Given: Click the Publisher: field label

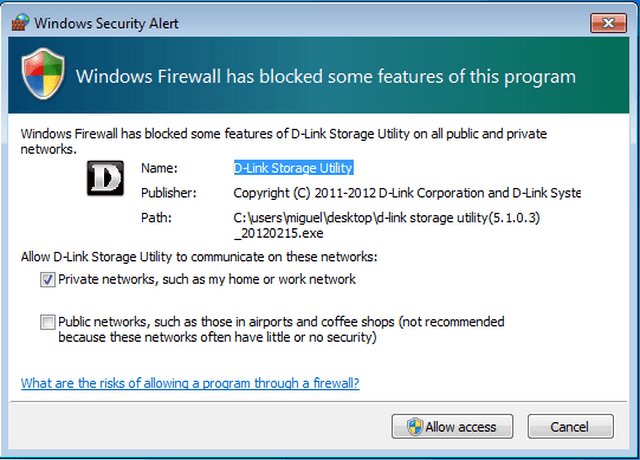Looking at the screenshot, I should (x=169, y=193).
